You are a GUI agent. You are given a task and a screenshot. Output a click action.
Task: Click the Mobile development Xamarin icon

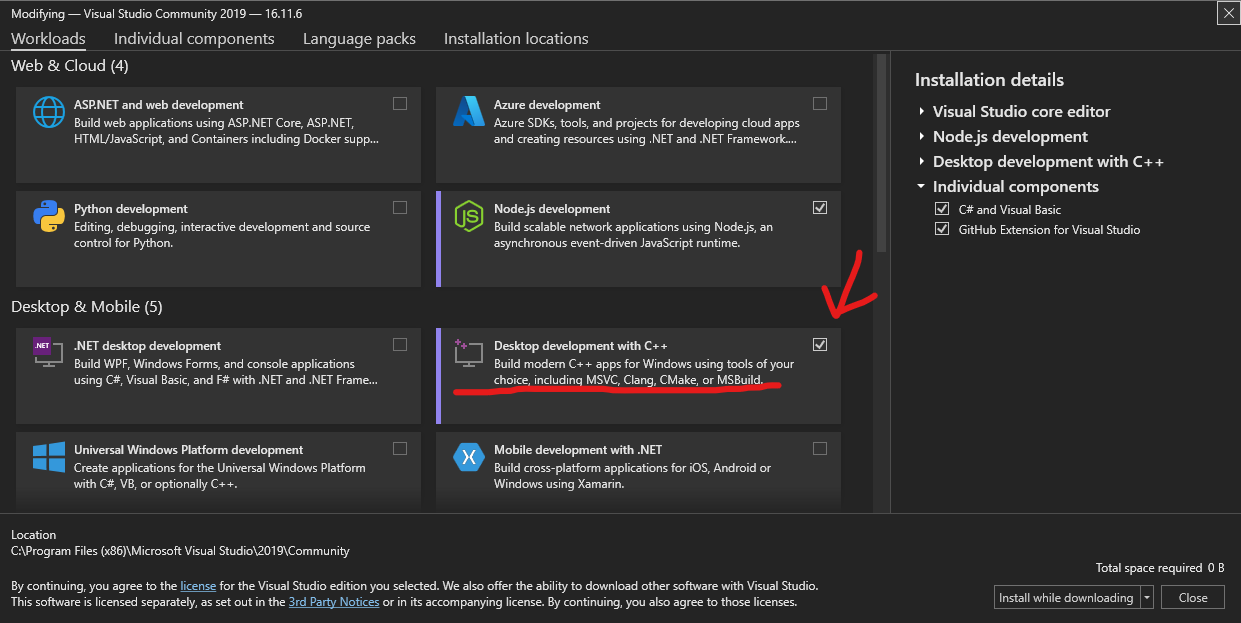pyautogui.click(x=469, y=457)
